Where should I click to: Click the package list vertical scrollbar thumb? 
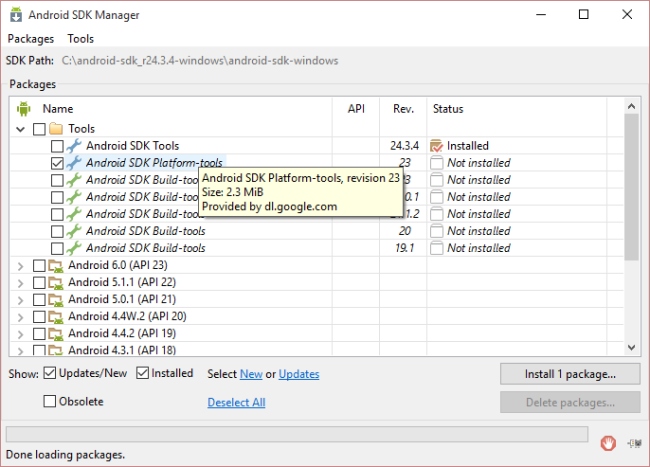pyautogui.click(x=632, y=186)
